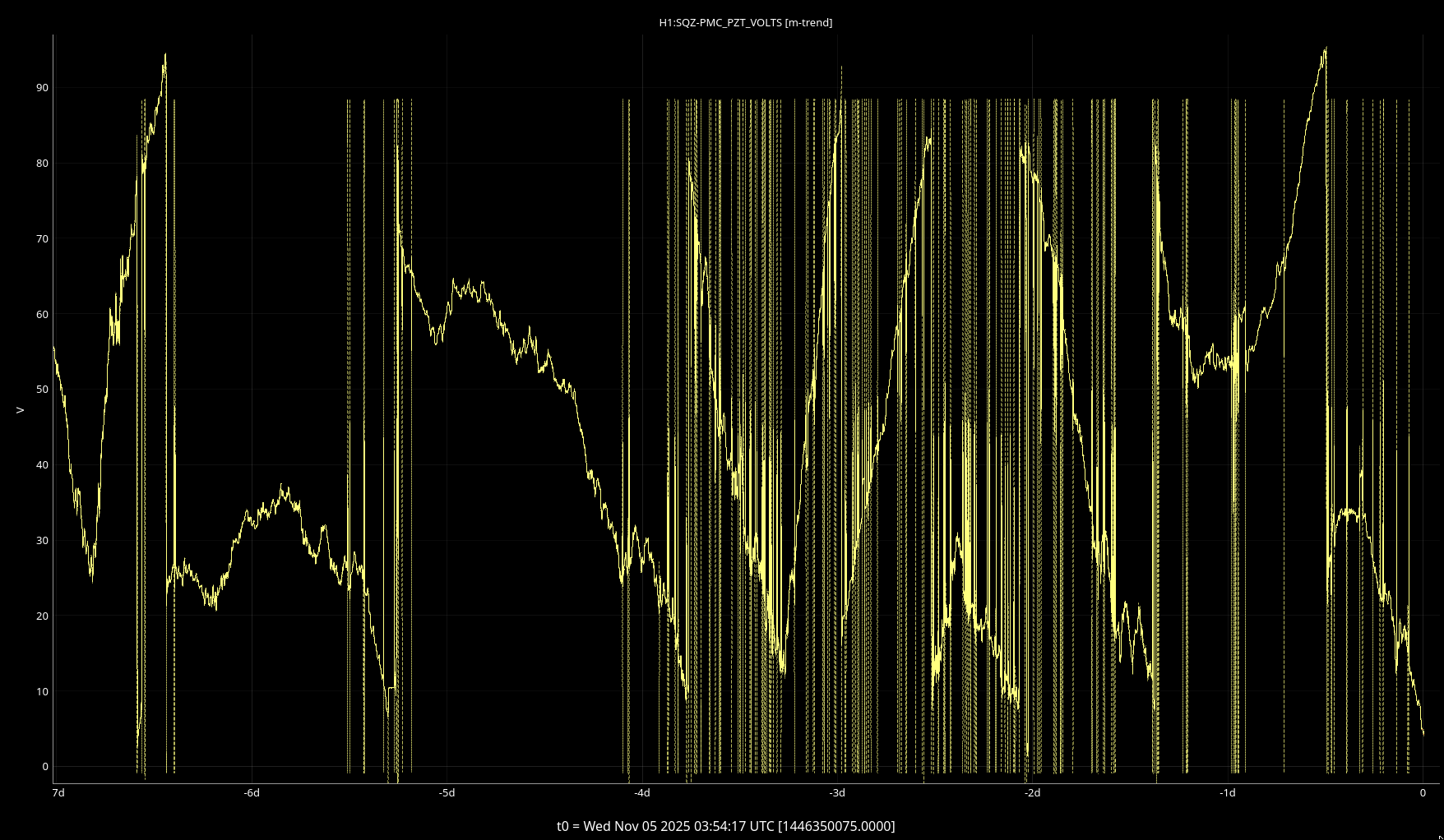Select the -5d tick on time axis
This screenshot has height=840, width=1444.
pyautogui.click(x=447, y=793)
